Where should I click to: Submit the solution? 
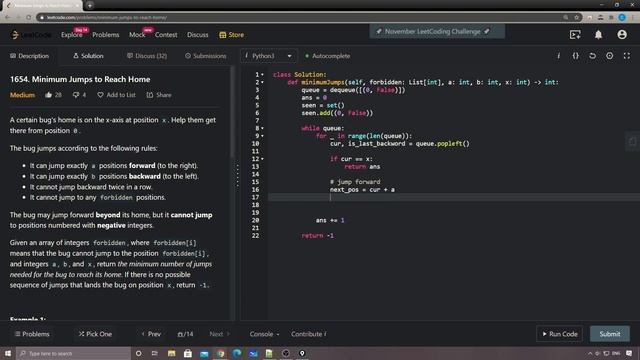click(610, 334)
